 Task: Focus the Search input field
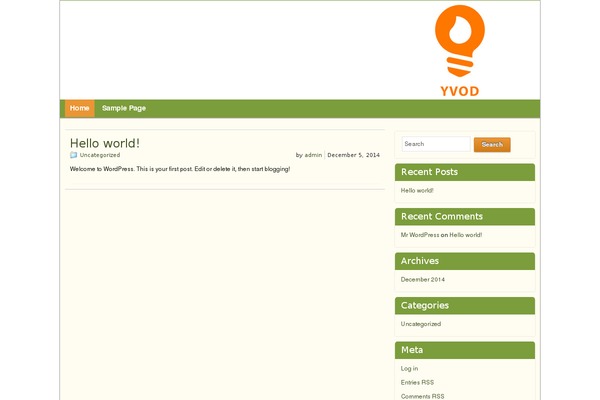point(435,144)
